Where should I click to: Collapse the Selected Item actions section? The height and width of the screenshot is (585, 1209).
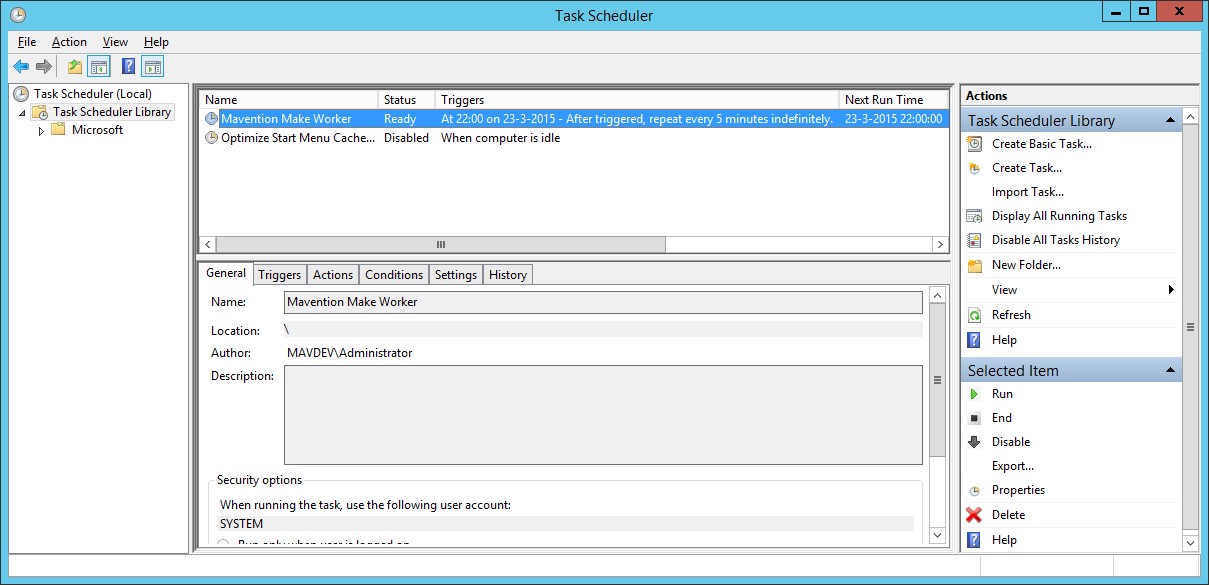(x=1170, y=371)
